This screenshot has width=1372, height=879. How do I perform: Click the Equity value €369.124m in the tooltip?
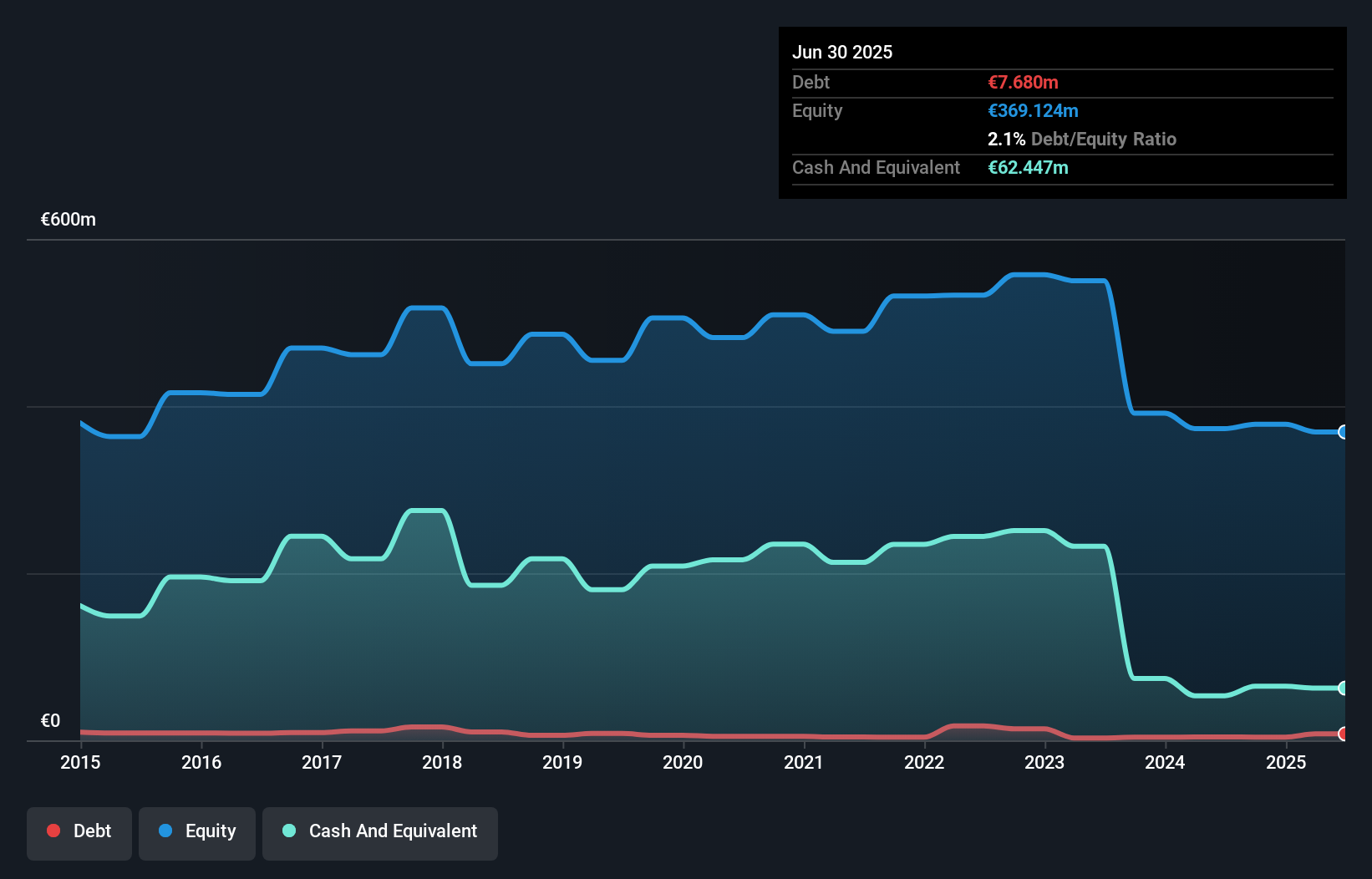click(1033, 110)
